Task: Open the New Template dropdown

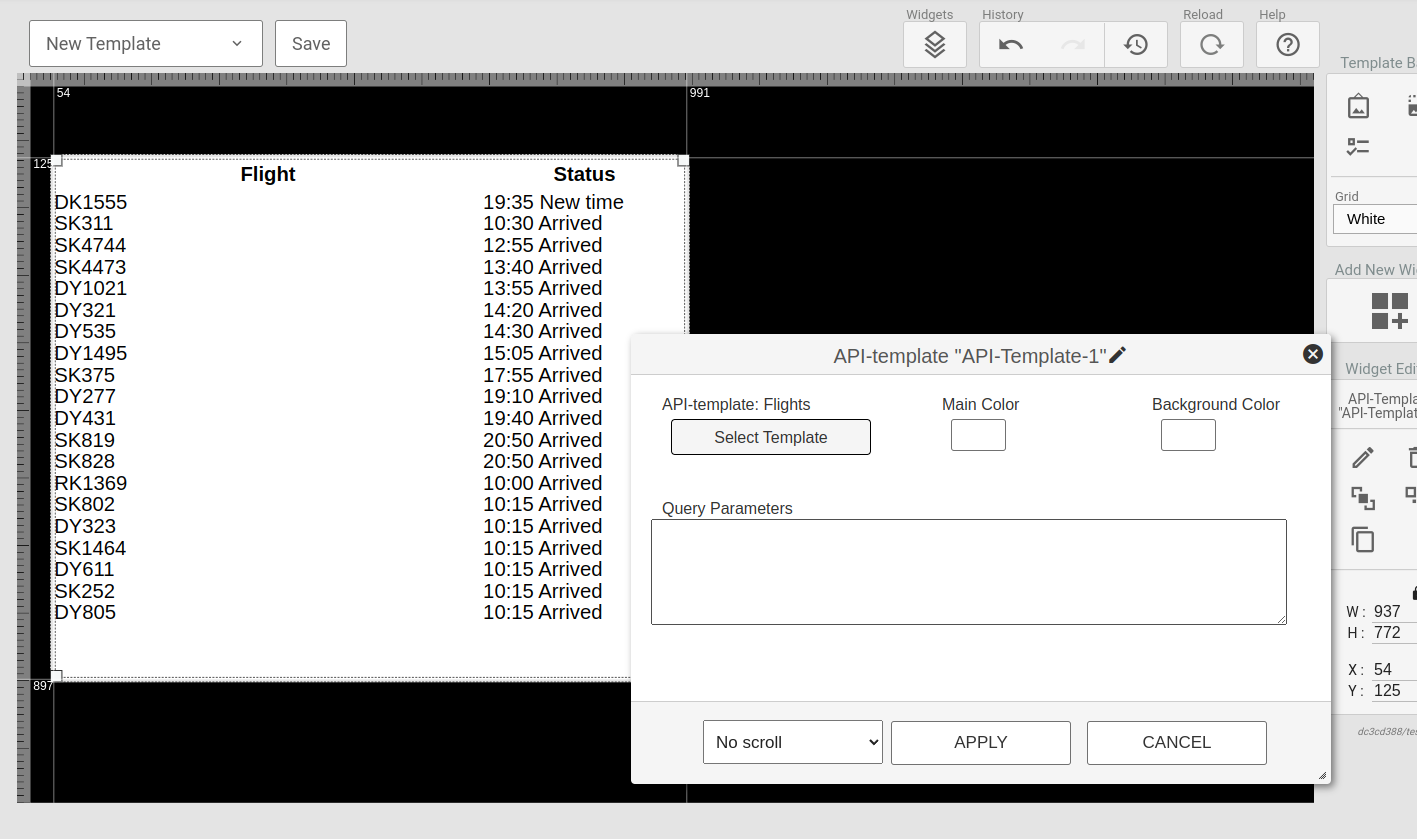Action: (145, 43)
